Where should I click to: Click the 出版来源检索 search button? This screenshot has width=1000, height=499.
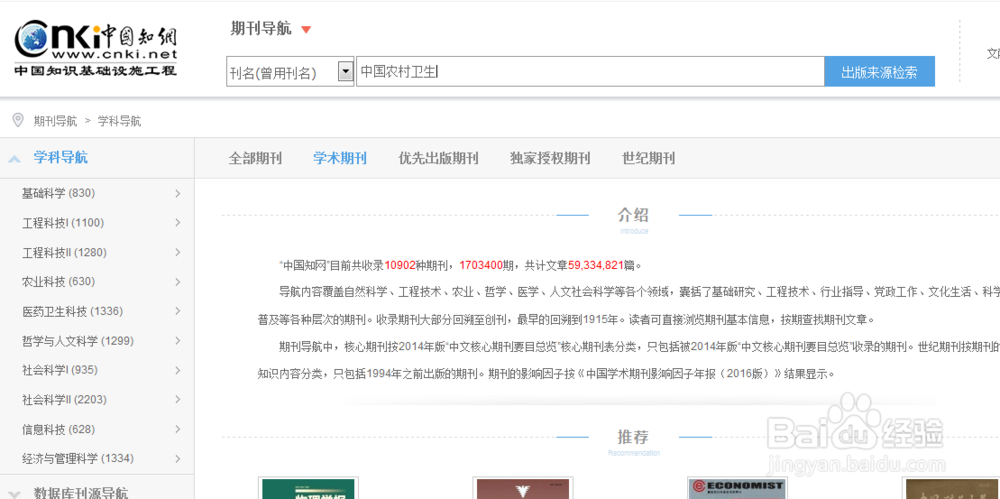point(879,71)
